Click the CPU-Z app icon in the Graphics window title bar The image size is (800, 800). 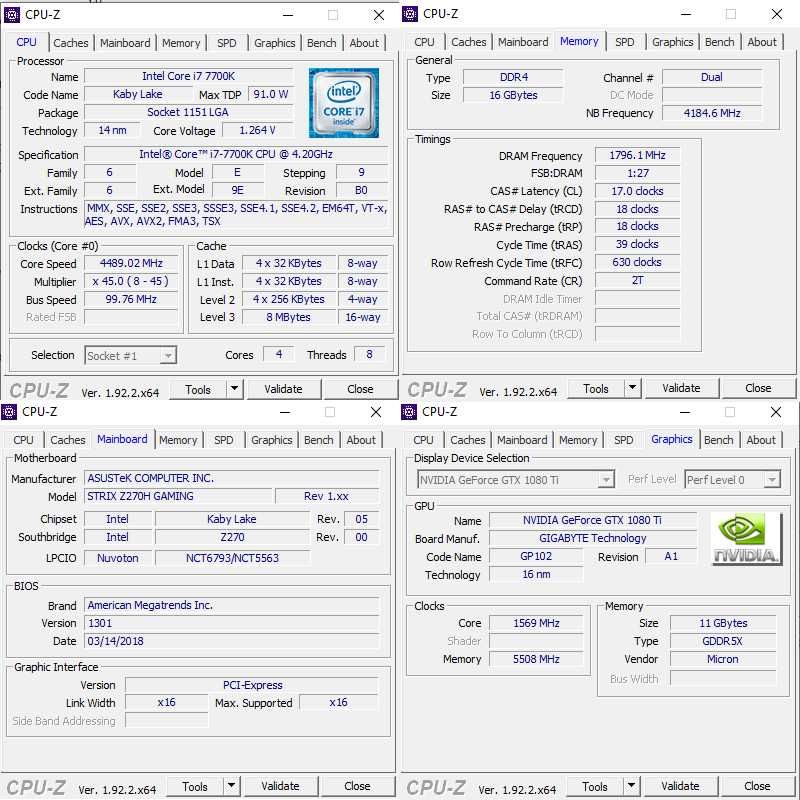coord(409,412)
